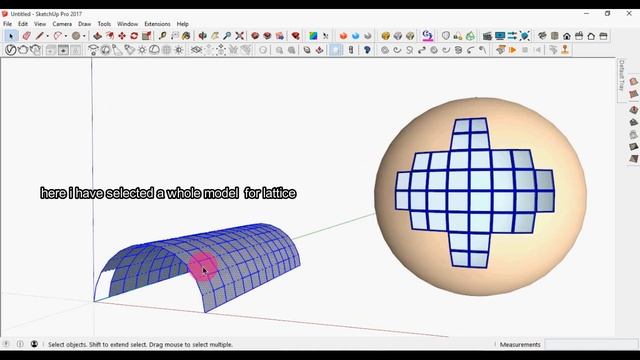The height and width of the screenshot is (360, 640).
Task: Open the Help menu
Action: point(182,24)
